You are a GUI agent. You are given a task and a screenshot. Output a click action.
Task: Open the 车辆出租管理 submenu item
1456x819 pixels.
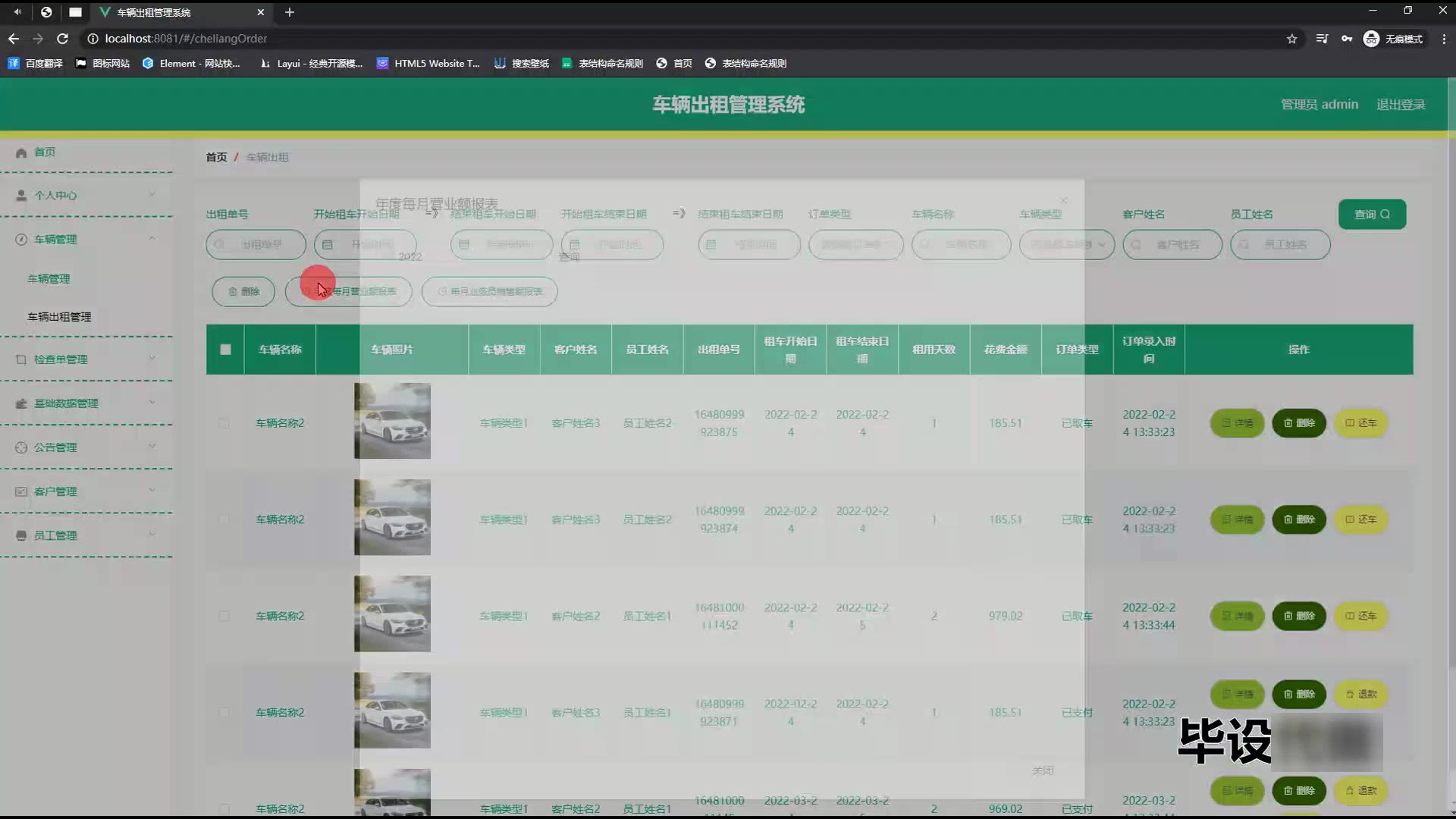click(59, 317)
